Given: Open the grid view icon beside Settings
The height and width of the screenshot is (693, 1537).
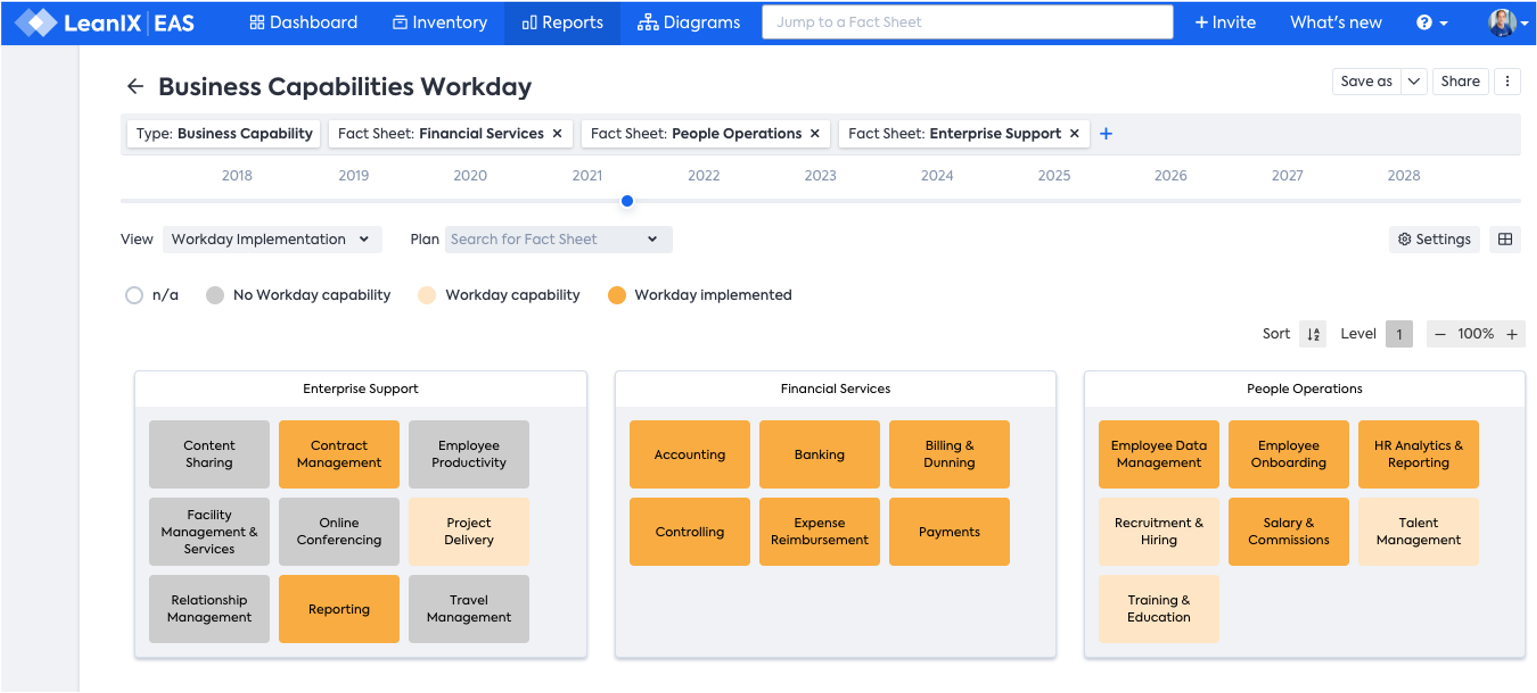Looking at the screenshot, I should tap(1504, 239).
